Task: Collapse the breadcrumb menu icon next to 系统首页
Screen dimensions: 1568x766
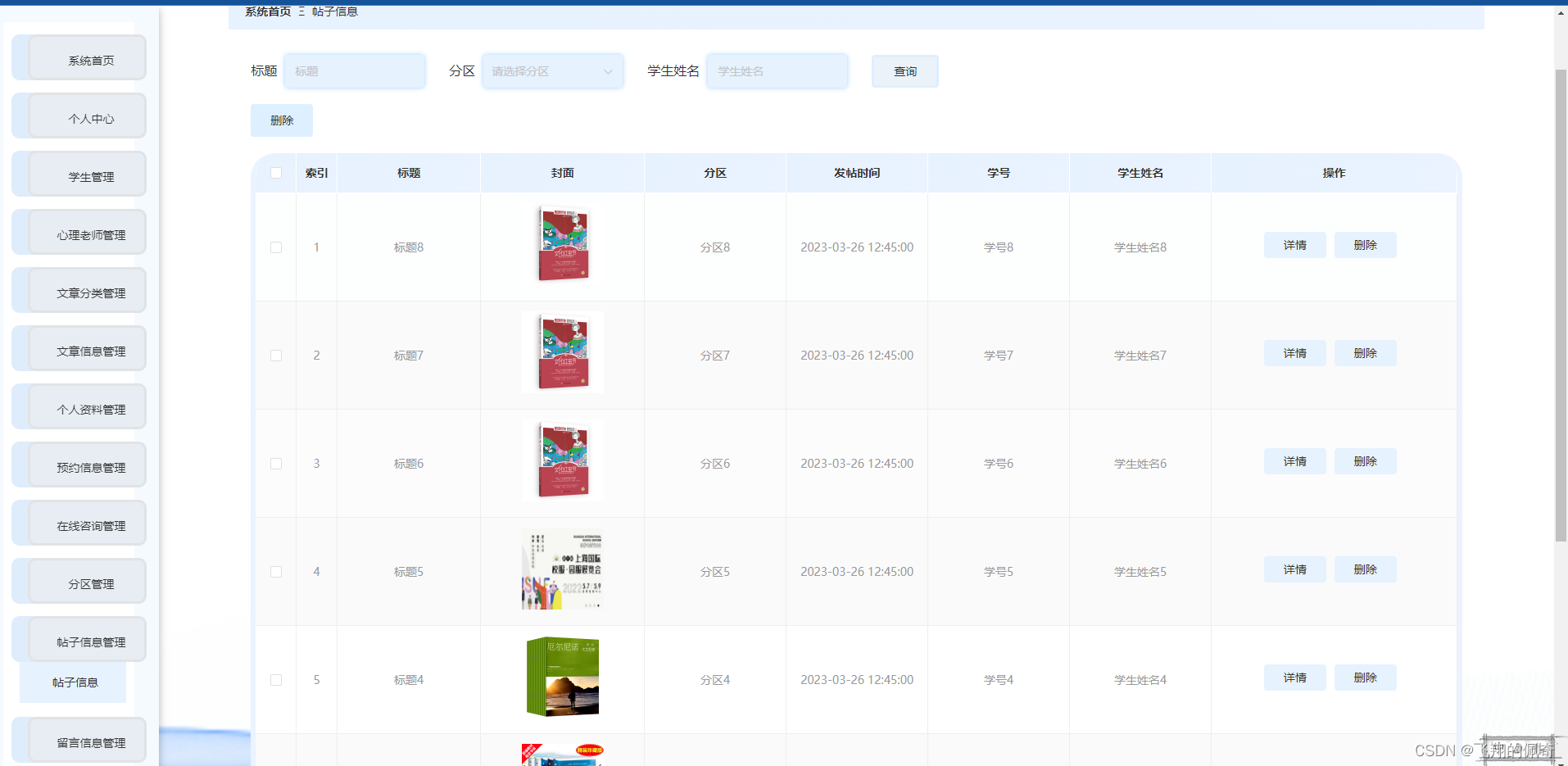Action: [x=301, y=12]
